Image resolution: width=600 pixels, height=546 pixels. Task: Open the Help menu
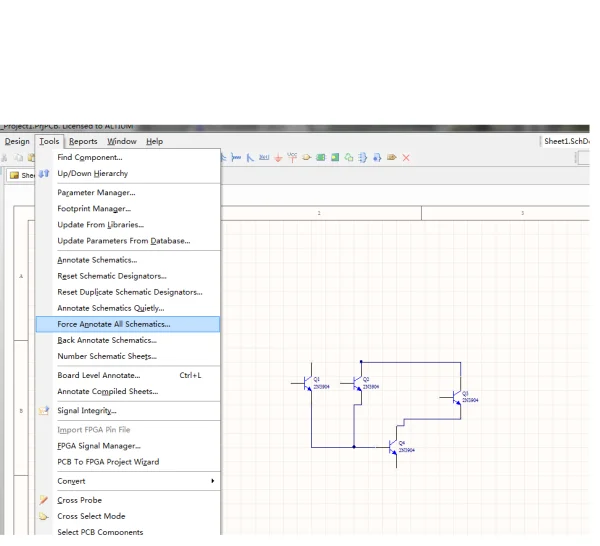(155, 141)
